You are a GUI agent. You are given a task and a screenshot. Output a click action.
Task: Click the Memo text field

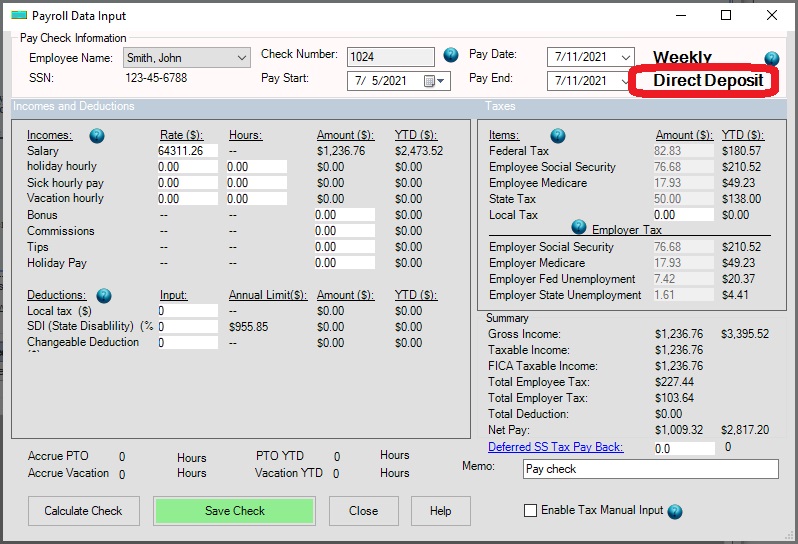click(x=650, y=469)
